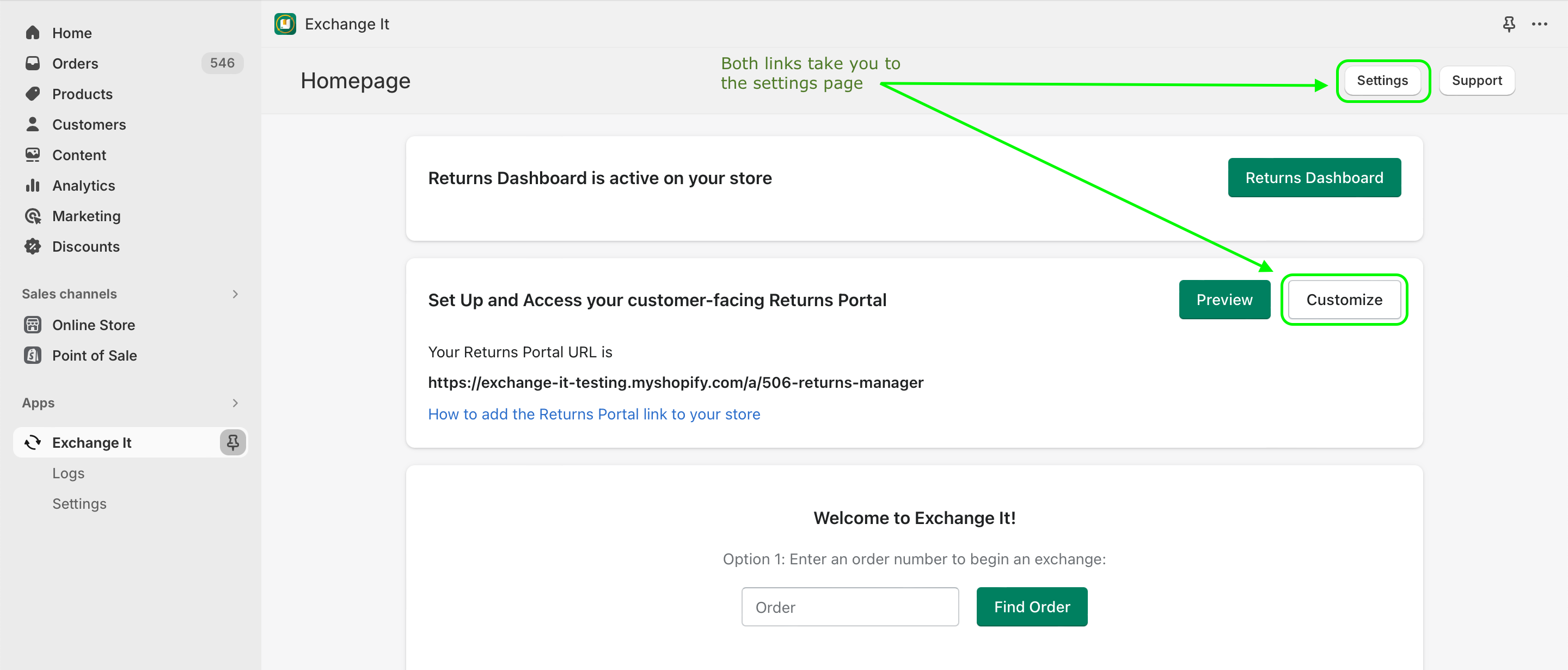This screenshot has height=670, width=1568.
Task: Focus the Order number input field
Action: pyautogui.click(x=850, y=607)
